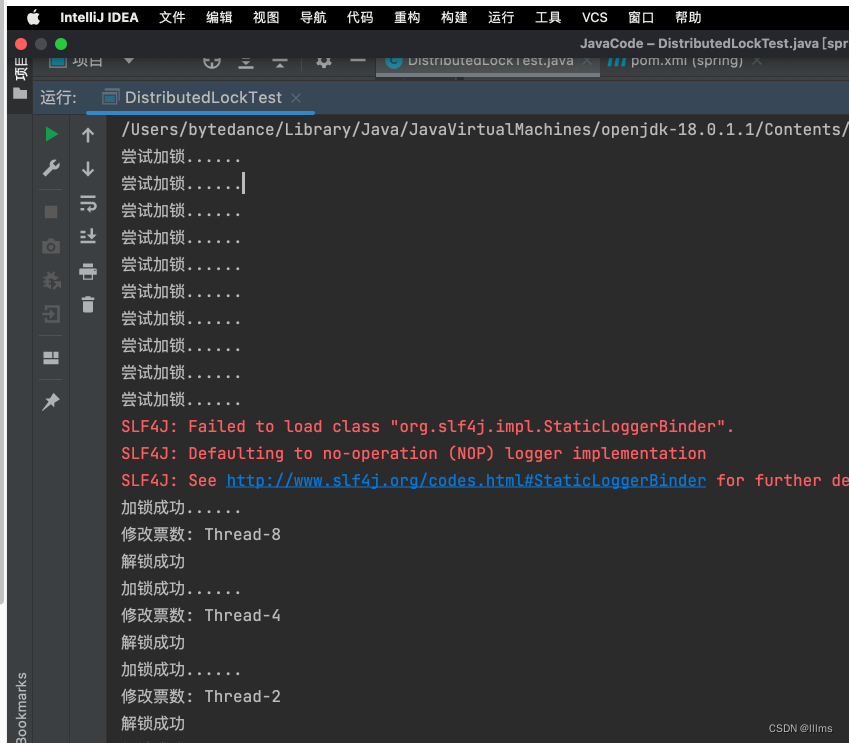Click the stop process square icon

51,212
